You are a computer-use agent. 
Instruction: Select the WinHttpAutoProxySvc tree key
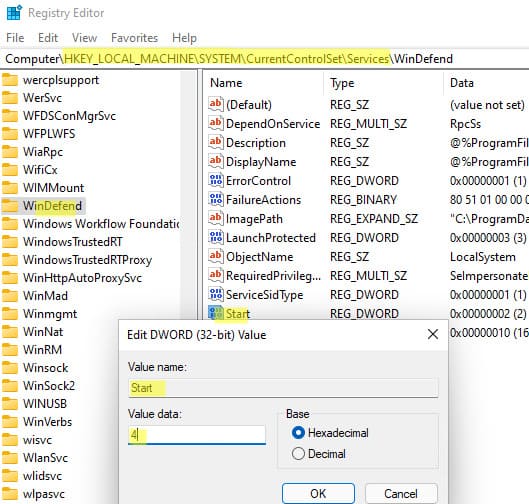82,278
